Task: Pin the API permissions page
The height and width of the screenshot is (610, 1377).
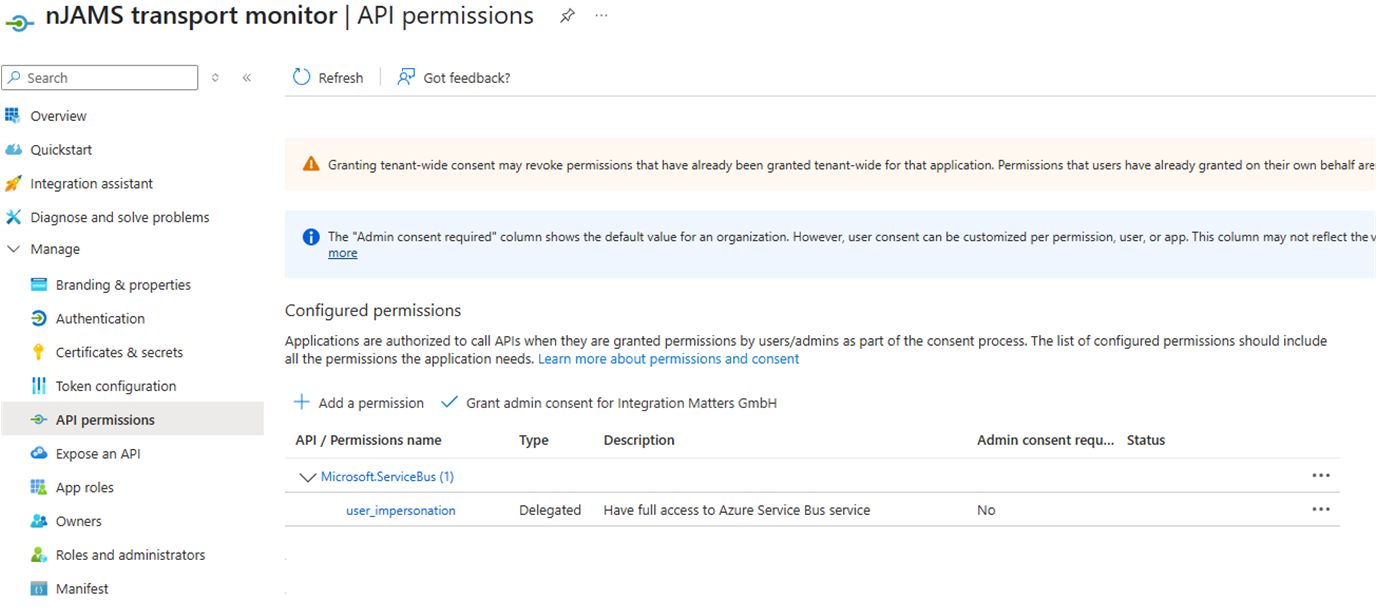Action: [x=567, y=16]
